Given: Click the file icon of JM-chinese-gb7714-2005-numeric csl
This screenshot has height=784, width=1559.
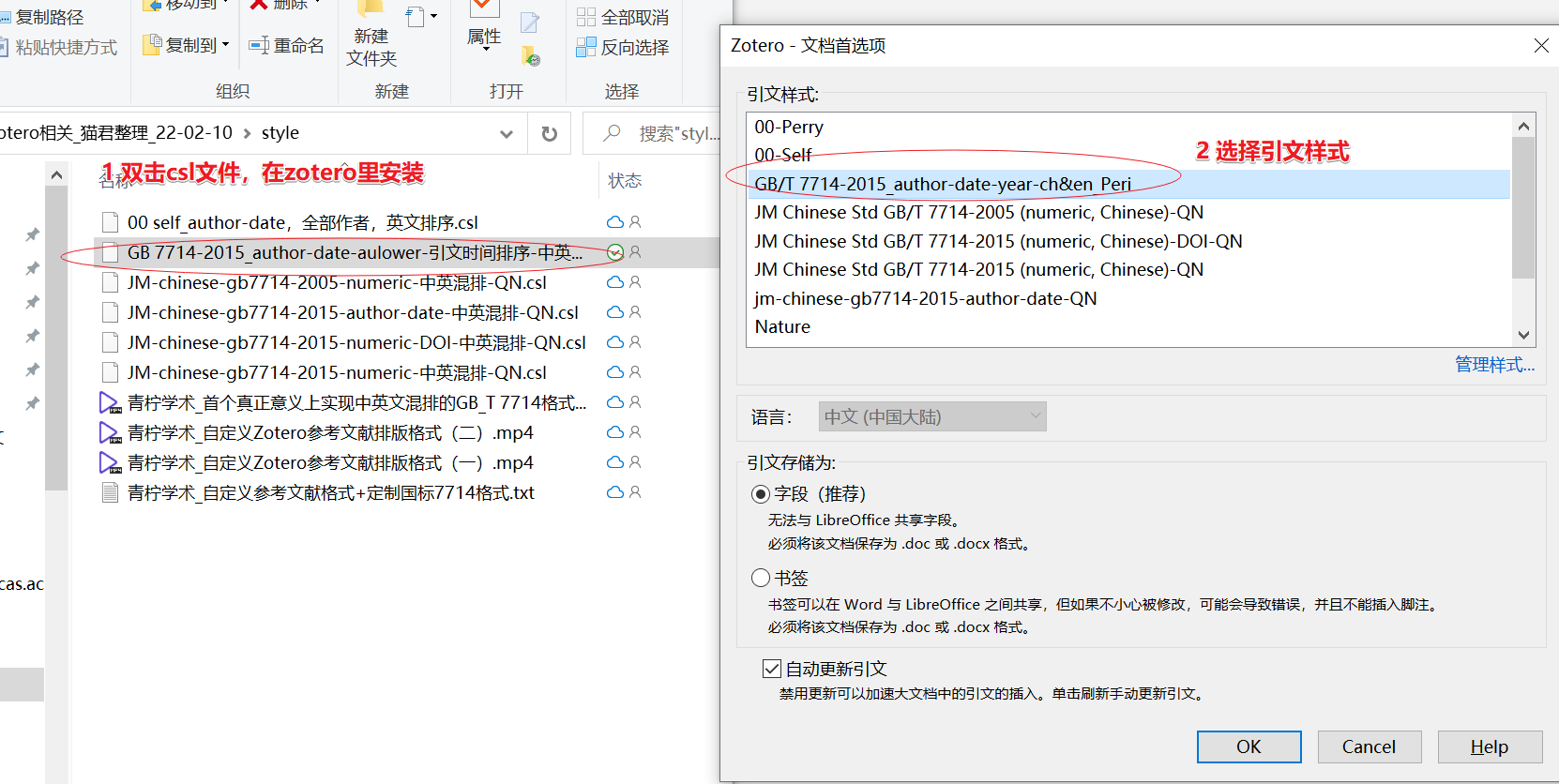Looking at the screenshot, I should point(110,282).
